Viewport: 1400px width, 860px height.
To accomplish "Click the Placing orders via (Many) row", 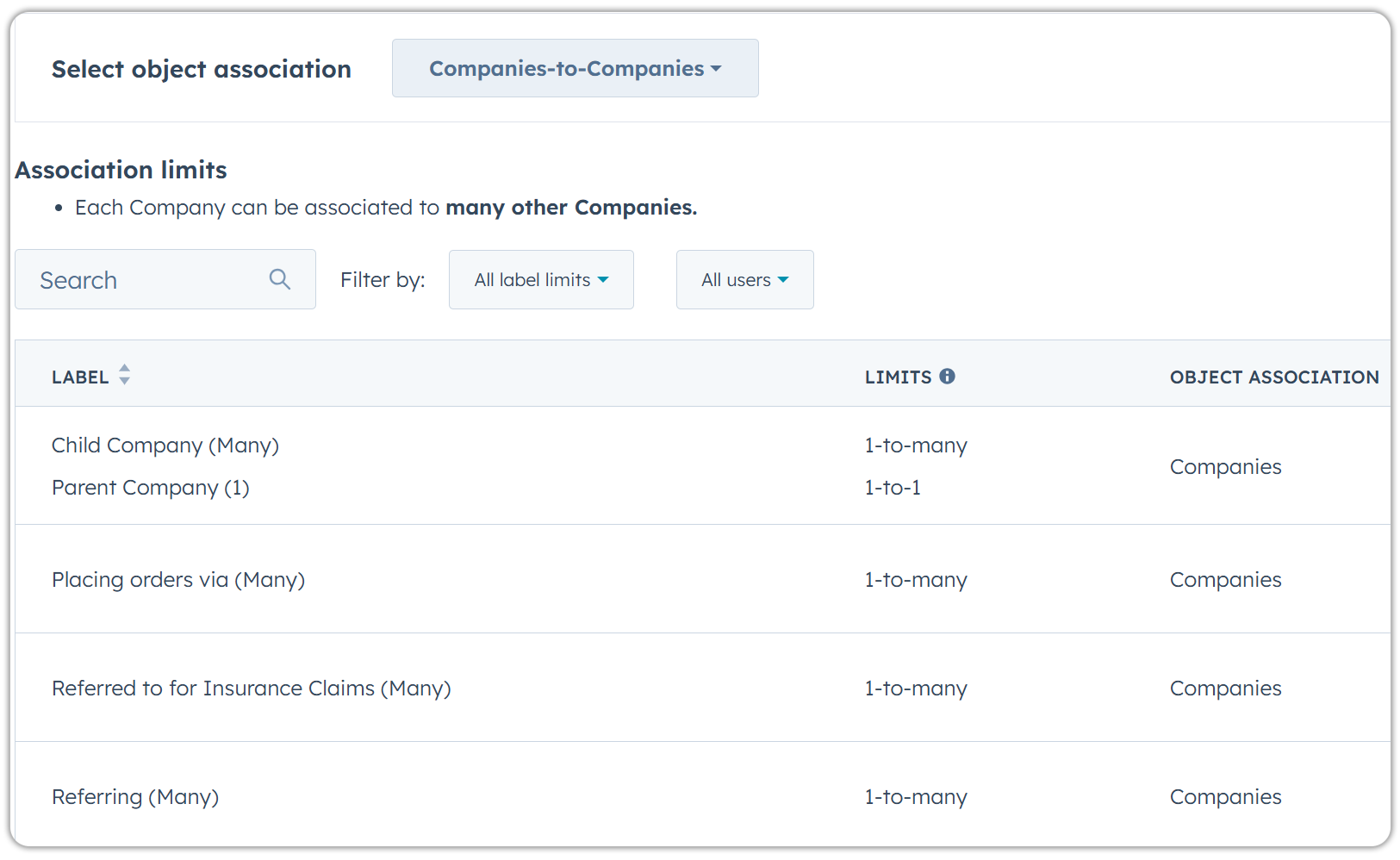I will [x=177, y=579].
